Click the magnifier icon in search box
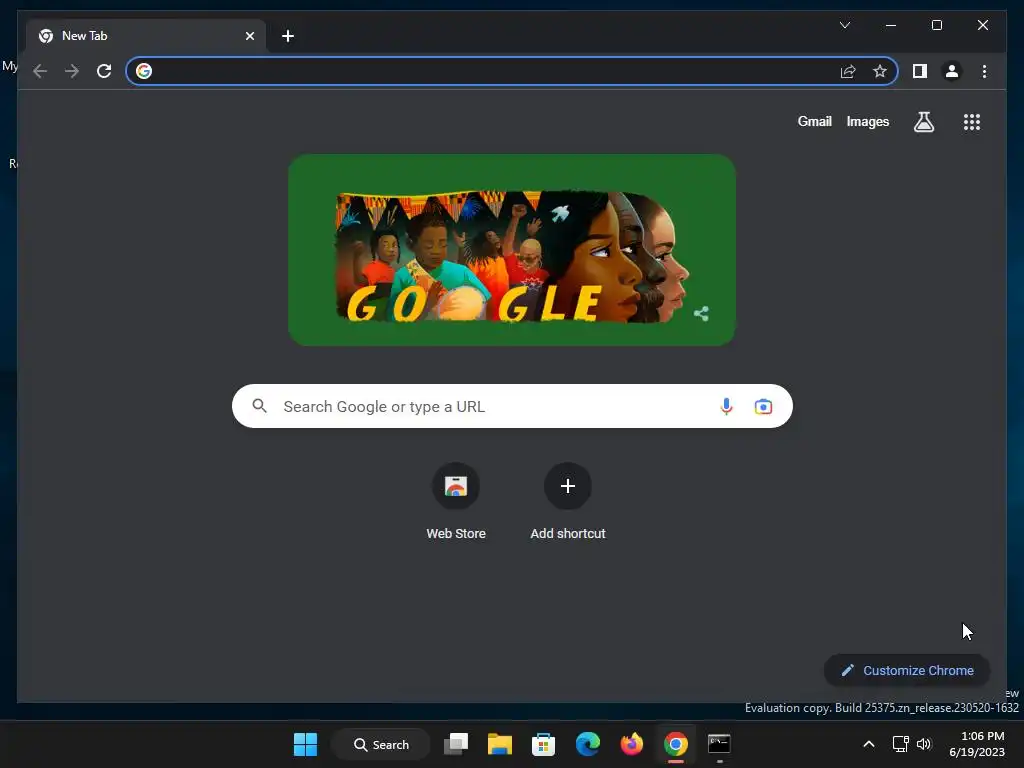 click(x=259, y=406)
